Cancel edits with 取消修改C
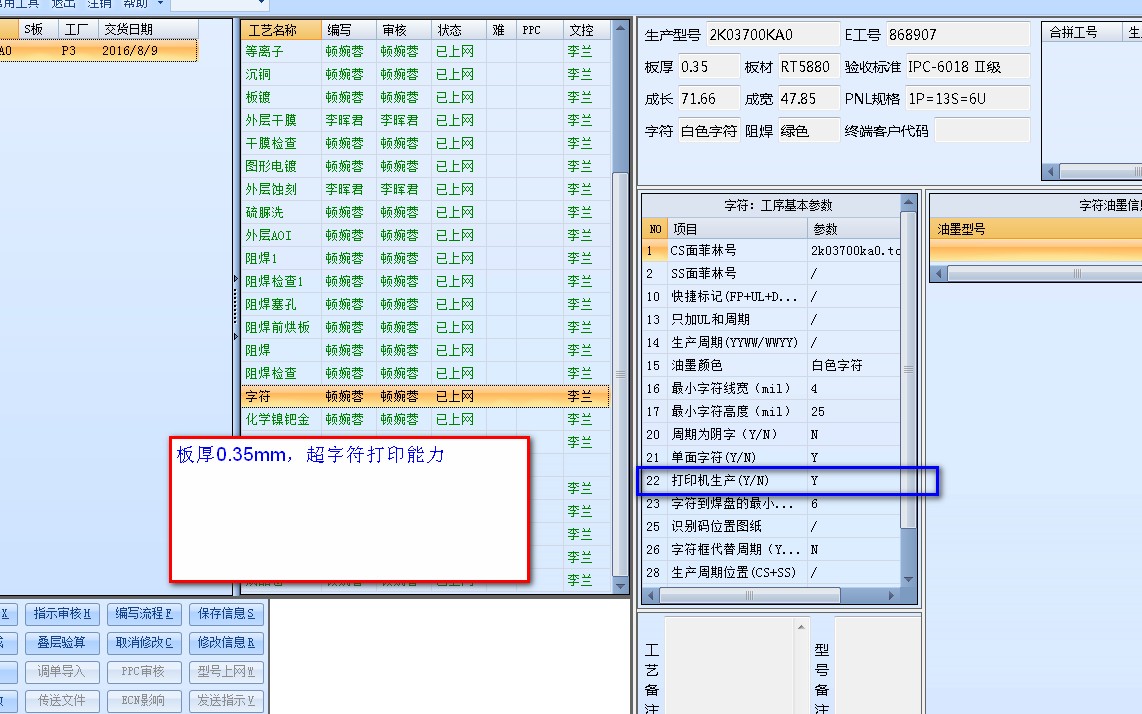Image resolution: width=1142 pixels, height=714 pixels. 143,643
